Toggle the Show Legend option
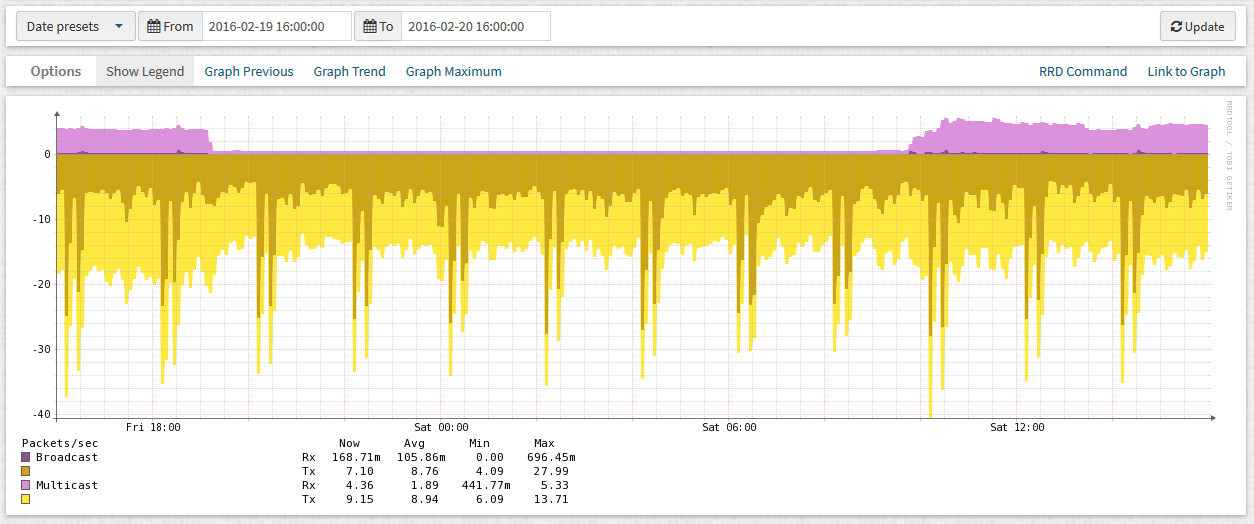The width and height of the screenshot is (1254, 524). coord(145,71)
